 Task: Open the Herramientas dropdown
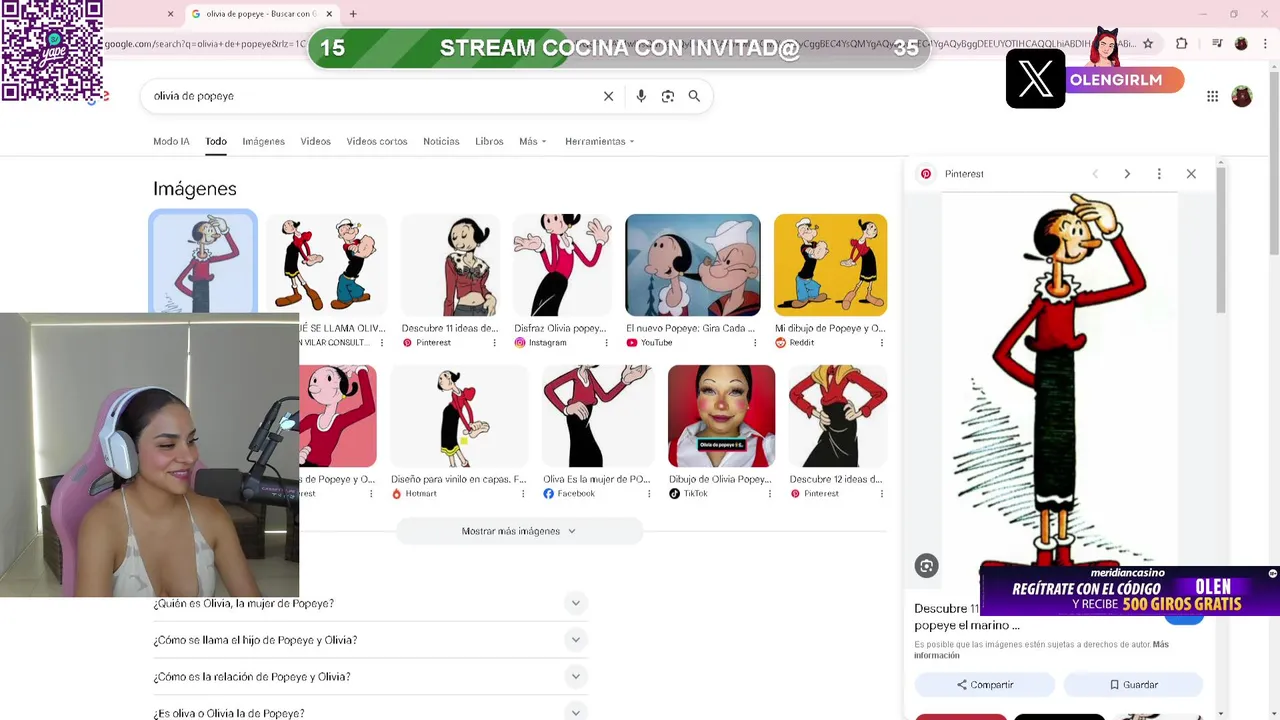point(600,141)
